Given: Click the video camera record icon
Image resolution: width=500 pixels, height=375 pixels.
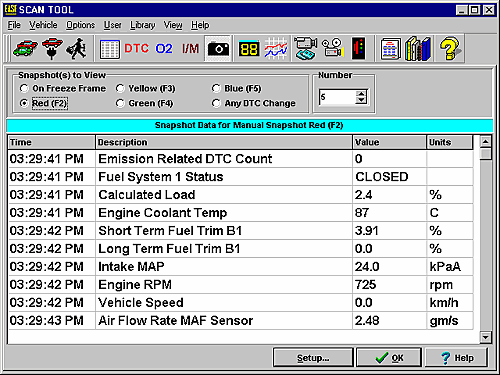Looking at the screenshot, I should 305,49.
